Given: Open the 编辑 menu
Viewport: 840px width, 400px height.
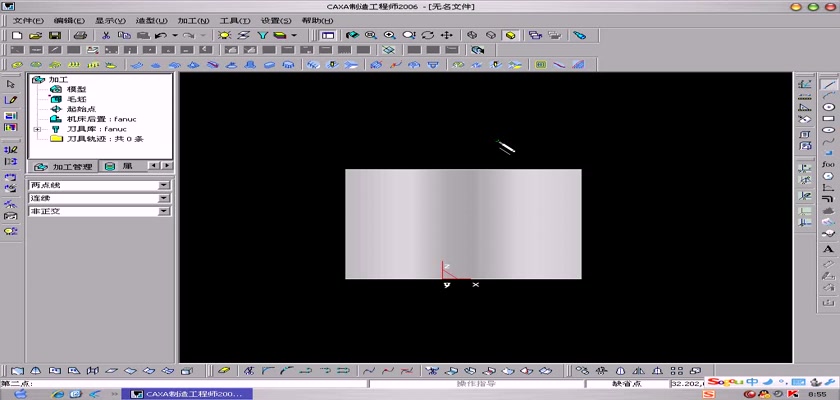Looking at the screenshot, I should click(69, 20).
